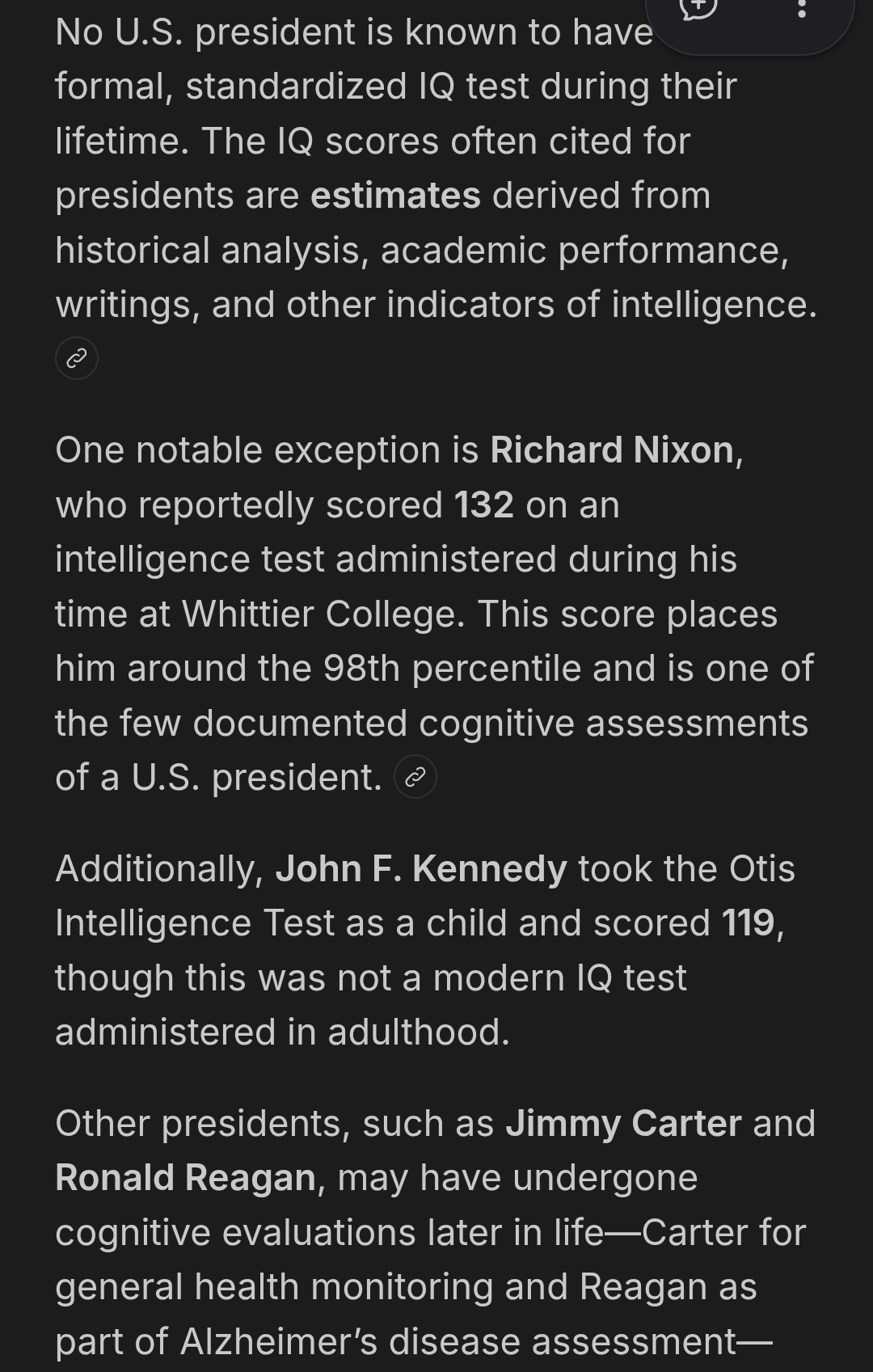Click the words 'Intelligence Test' in the Kennedy paragraph
Image resolution: width=873 pixels, height=1372 pixels.
[x=194, y=923]
